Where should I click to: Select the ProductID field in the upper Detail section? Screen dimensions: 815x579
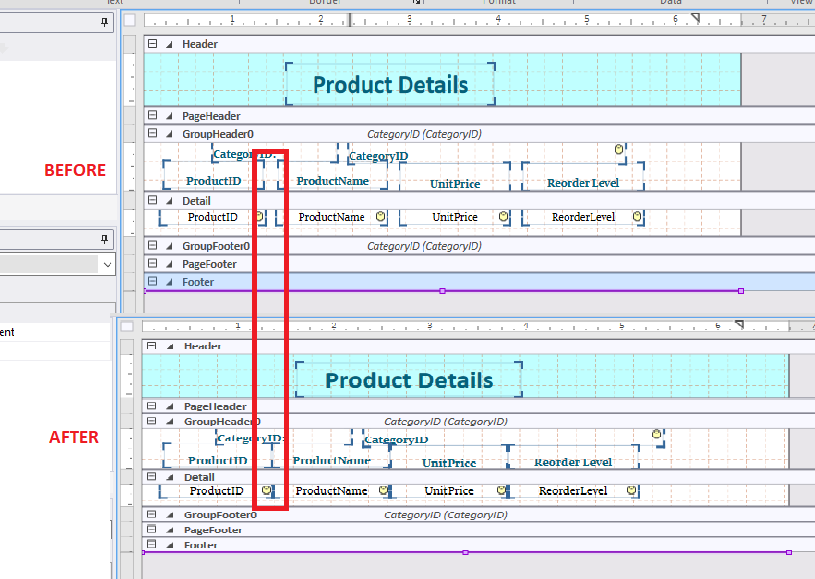[x=213, y=217]
